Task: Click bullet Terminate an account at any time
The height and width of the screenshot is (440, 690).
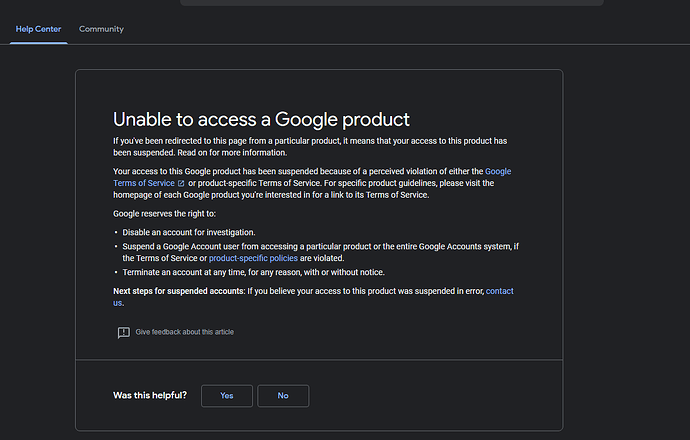Action: point(253,272)
